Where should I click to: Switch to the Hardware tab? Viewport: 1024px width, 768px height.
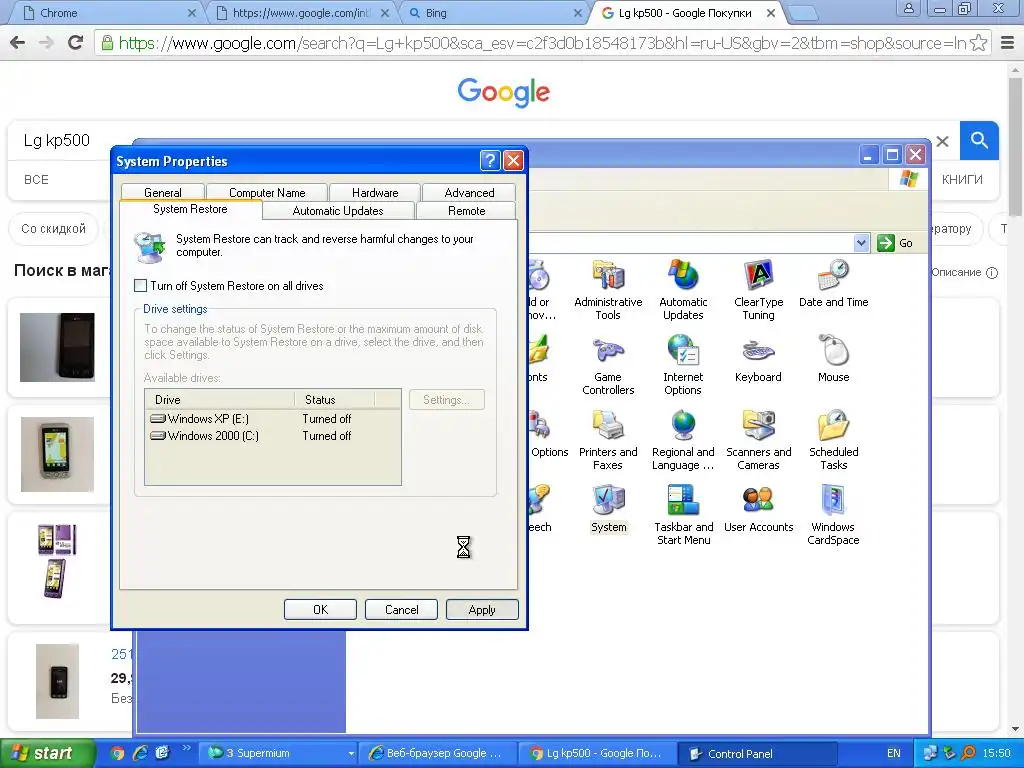(375, 192)
